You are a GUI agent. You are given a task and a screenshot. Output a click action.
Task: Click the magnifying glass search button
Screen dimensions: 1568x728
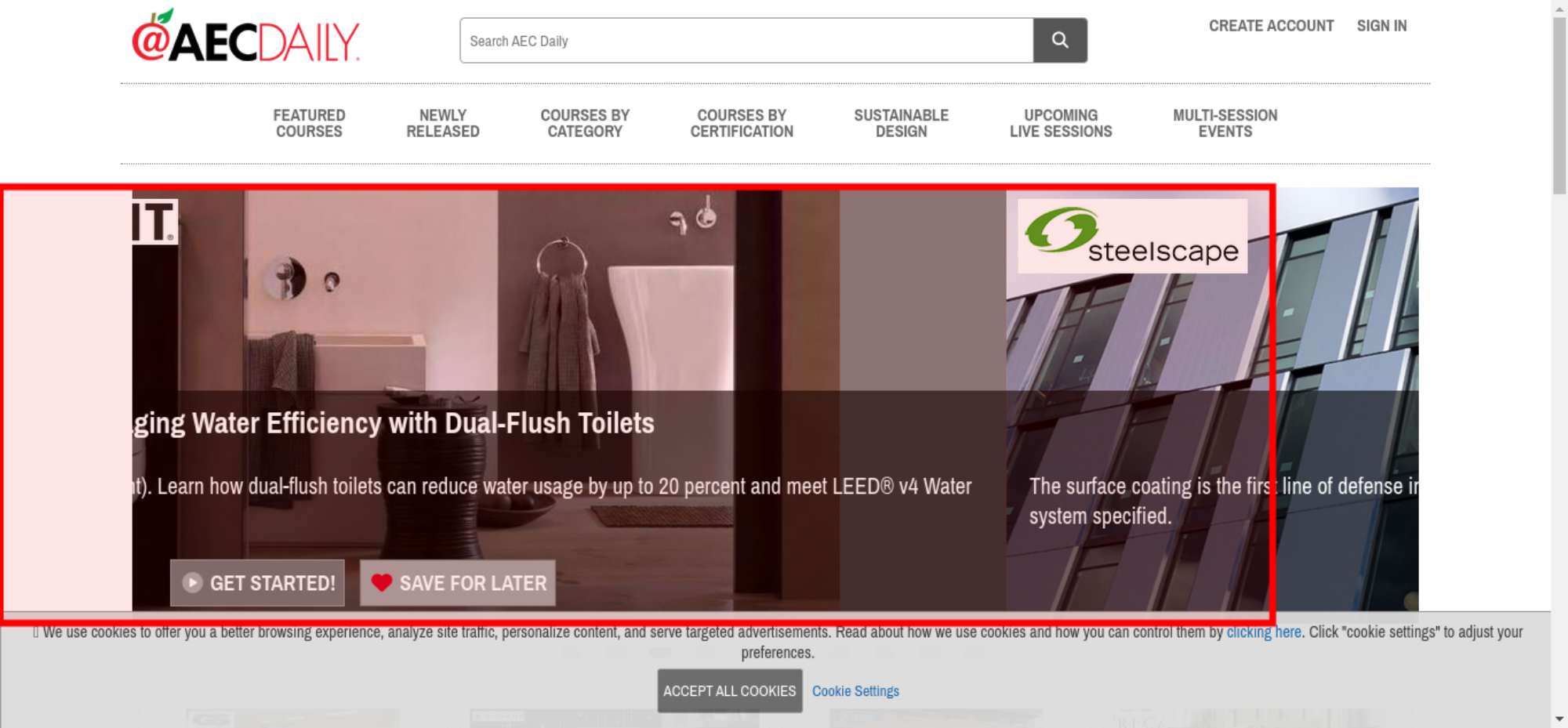[1060, 40]
